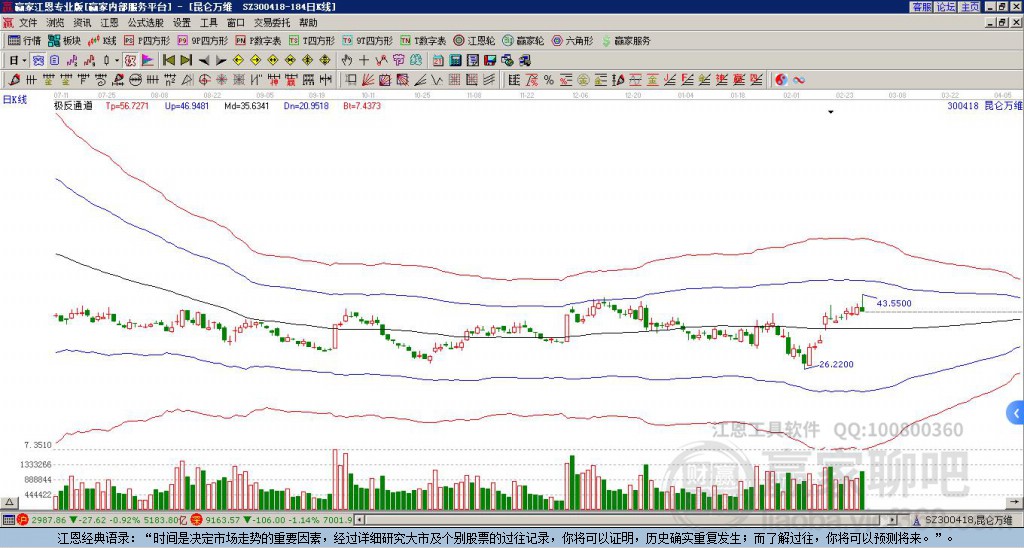
Task: Select the crosshair target circle tool
Action: click(204, 80)
